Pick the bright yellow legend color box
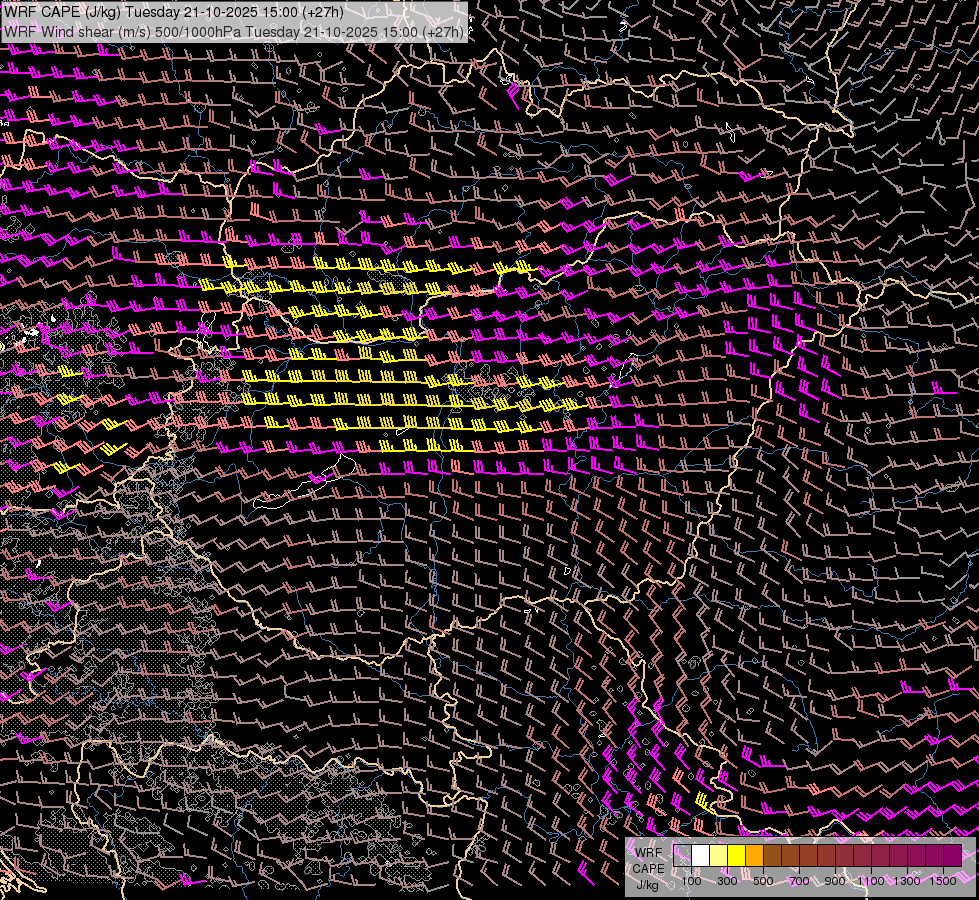Screen dimensions: 979x900 (x=737, y=855)
